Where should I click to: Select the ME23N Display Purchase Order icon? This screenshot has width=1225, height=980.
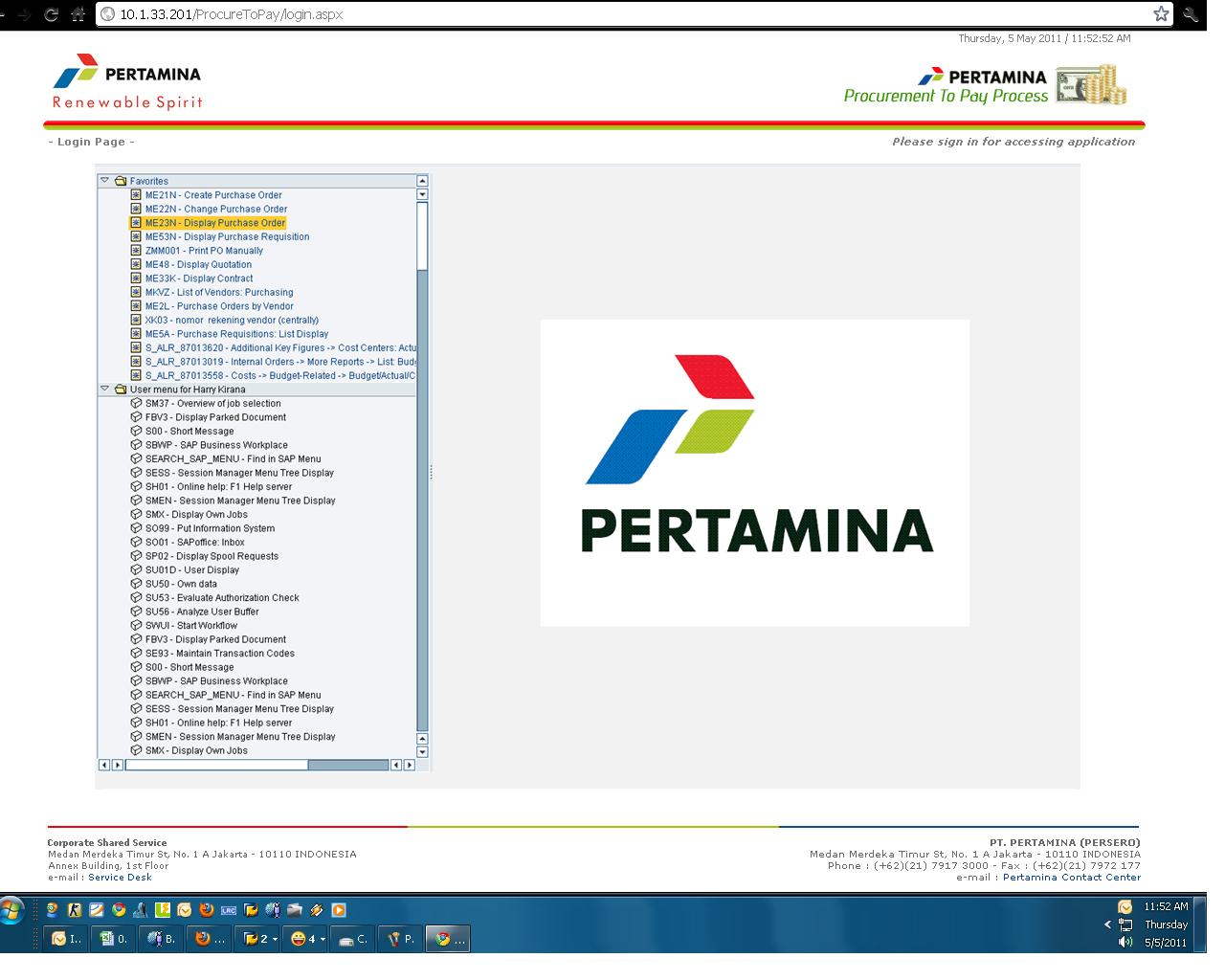pyautogui.click(x=136, y=222)
